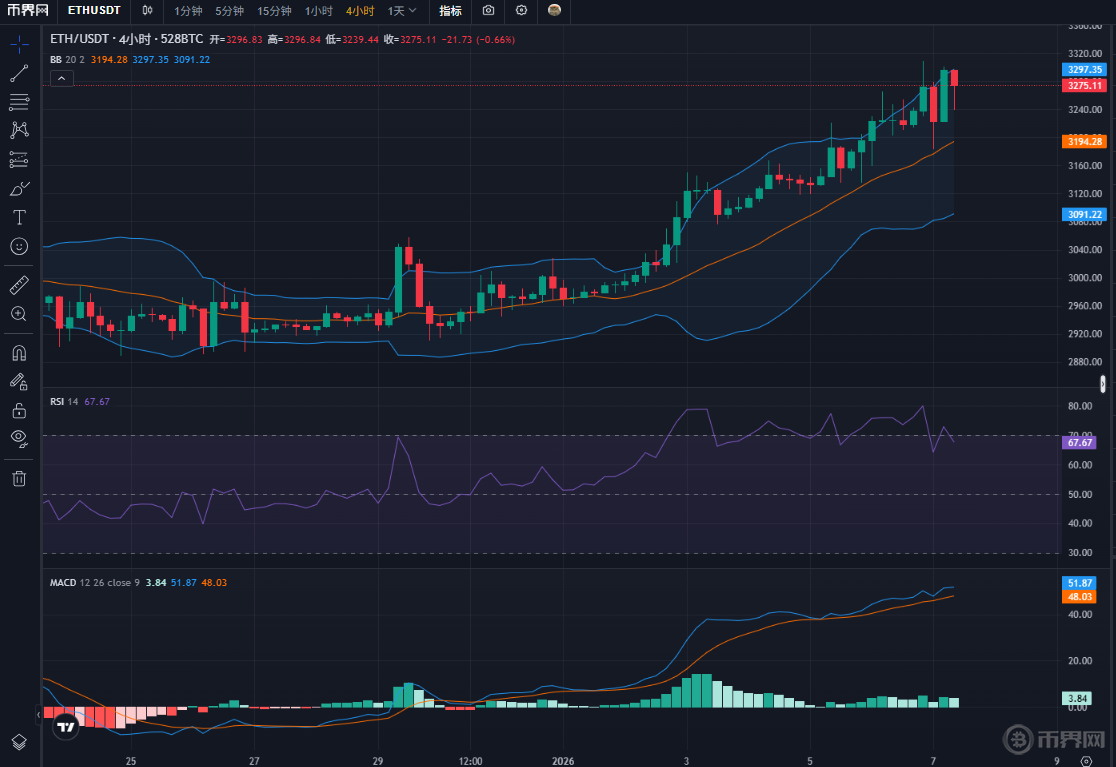Select the text annotation tool

tap(19, 217)
